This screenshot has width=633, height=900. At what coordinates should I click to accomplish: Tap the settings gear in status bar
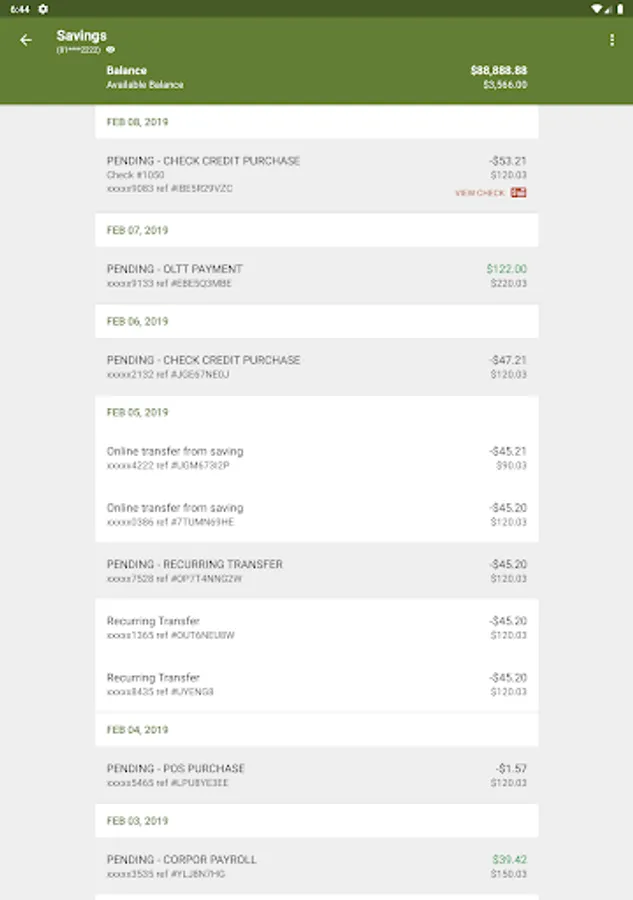[43, 8]
